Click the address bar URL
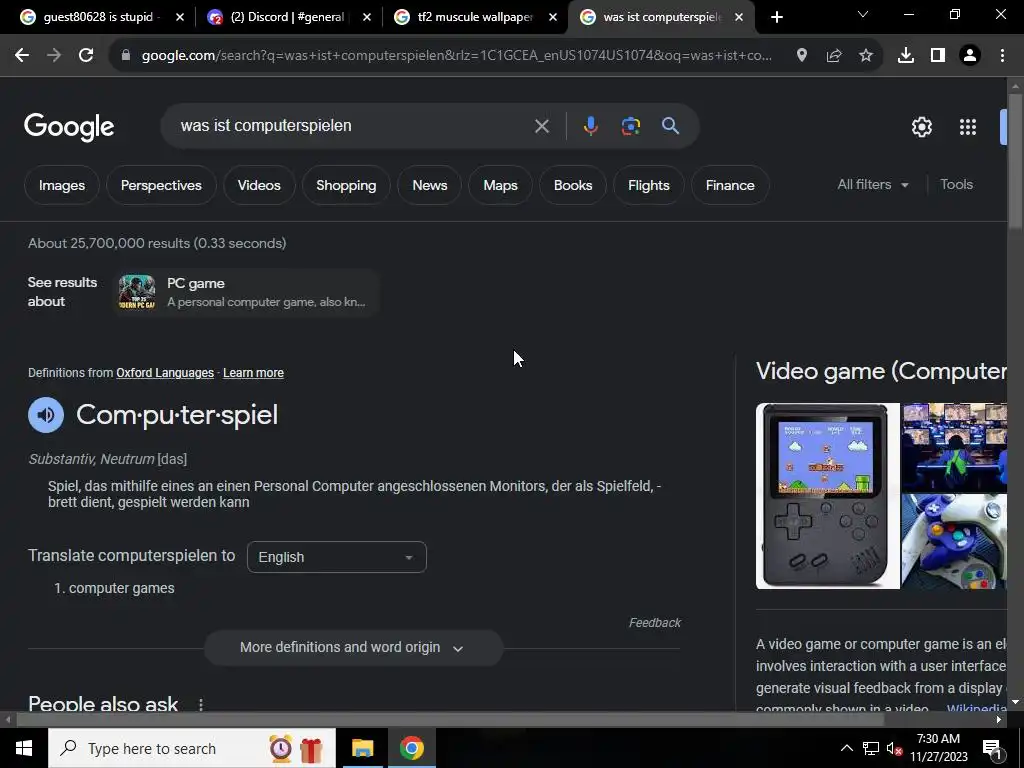Viewport: 1024px width, 768px height. coord(457,56)
